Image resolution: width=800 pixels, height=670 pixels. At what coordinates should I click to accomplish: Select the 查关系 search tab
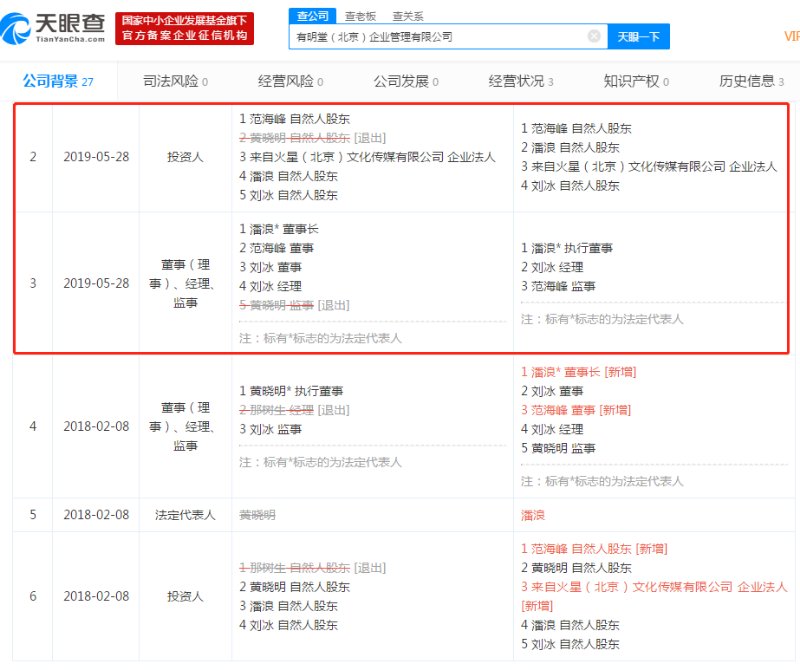click(x=408, y=16)
